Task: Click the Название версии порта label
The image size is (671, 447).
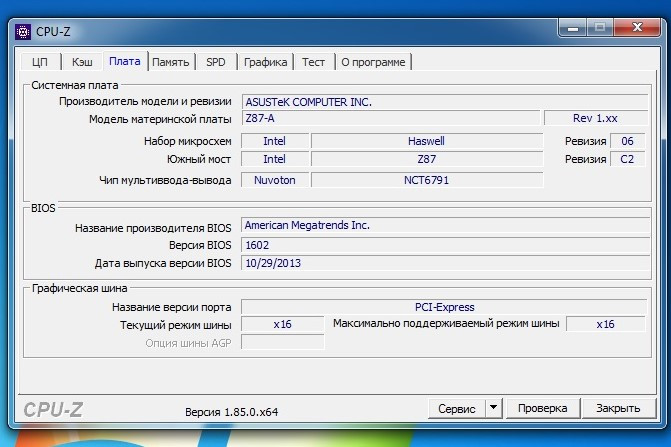Action: tap(172, 307)
